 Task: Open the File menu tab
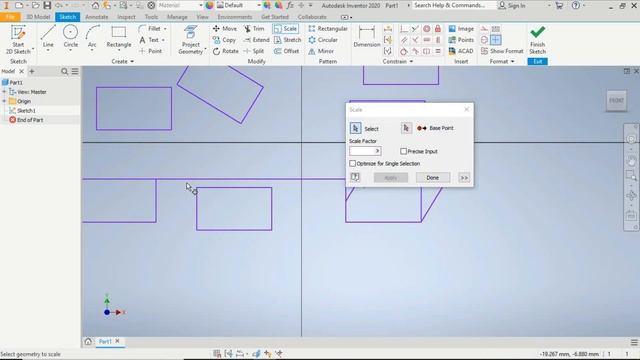pyautogui.click(x=11, y=17)
